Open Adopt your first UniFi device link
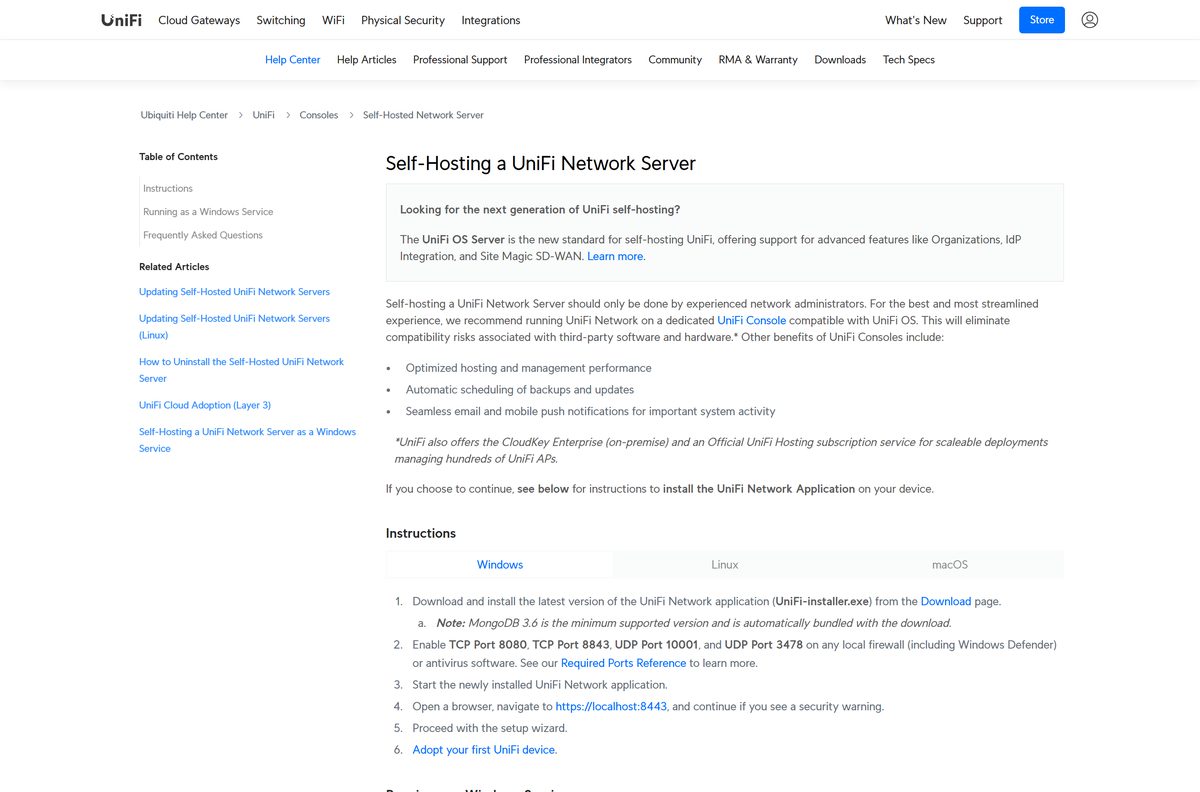Screen dimensions: 1200x792 485,750
